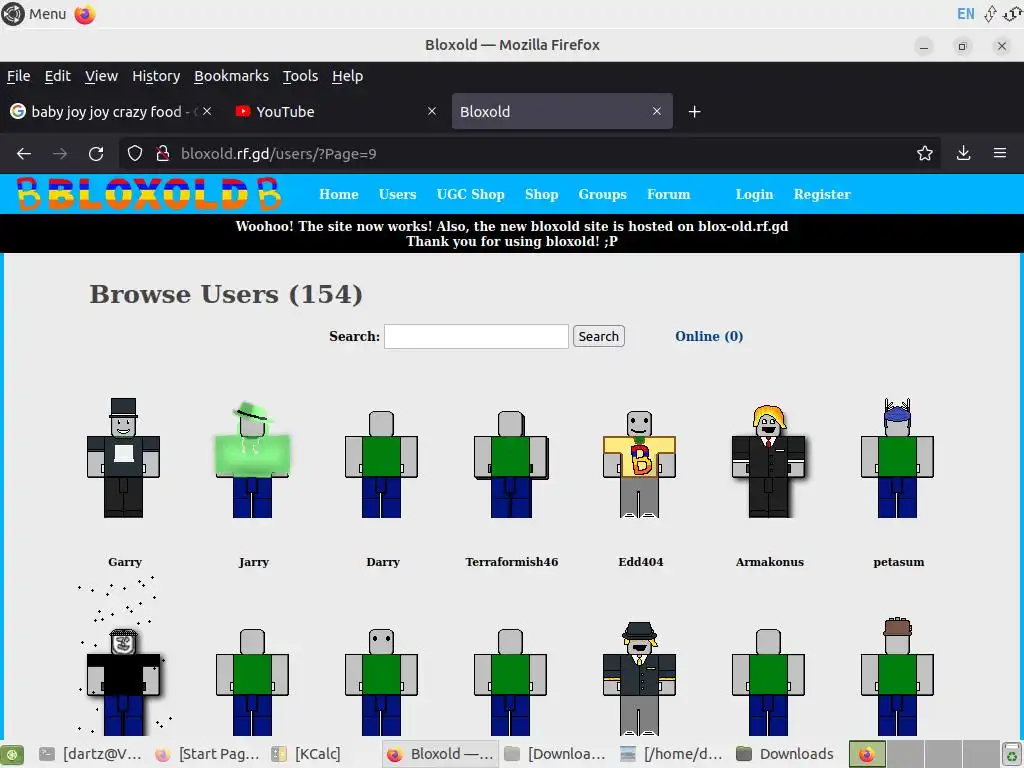Click the user Search button
The height and width of the screenshot is (768, 1024).
click(598, 336)
